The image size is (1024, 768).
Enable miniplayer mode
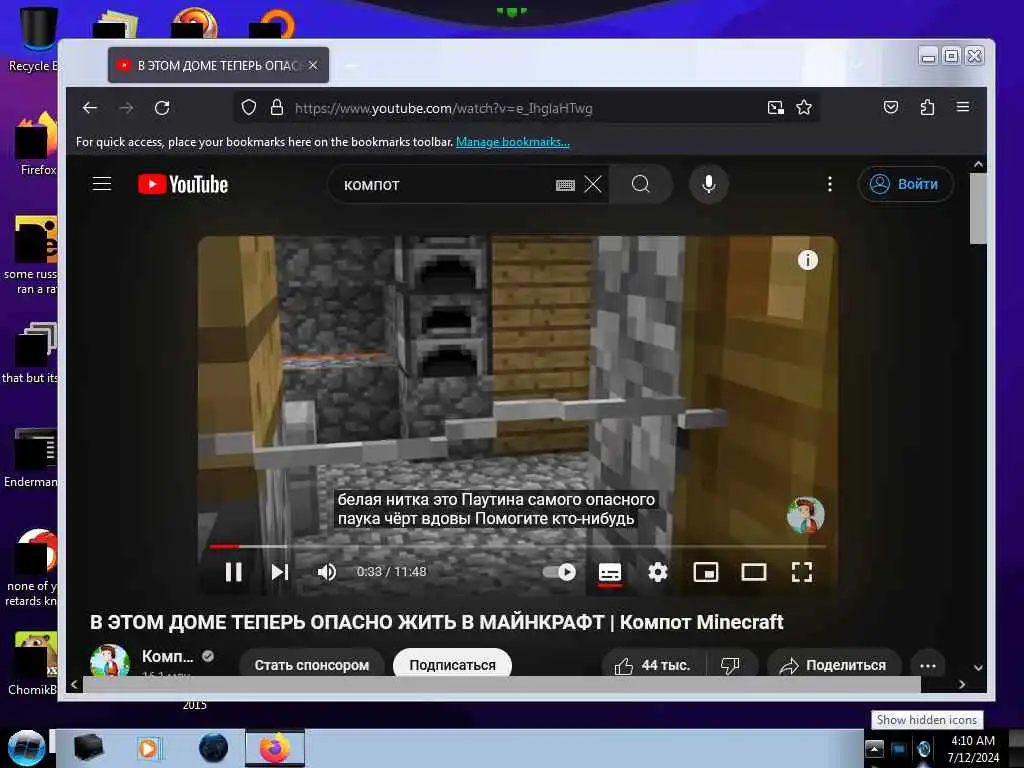click(706, 573)
